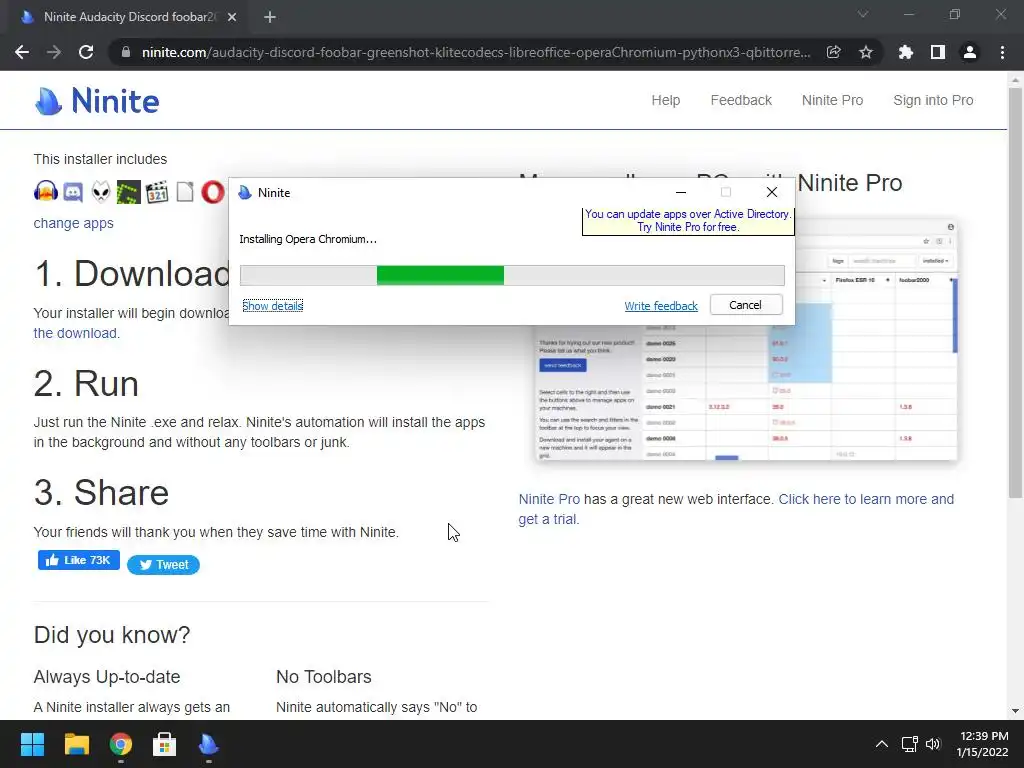Open the Help page link
Screen dimensions: 1024x768
[665, 101]
